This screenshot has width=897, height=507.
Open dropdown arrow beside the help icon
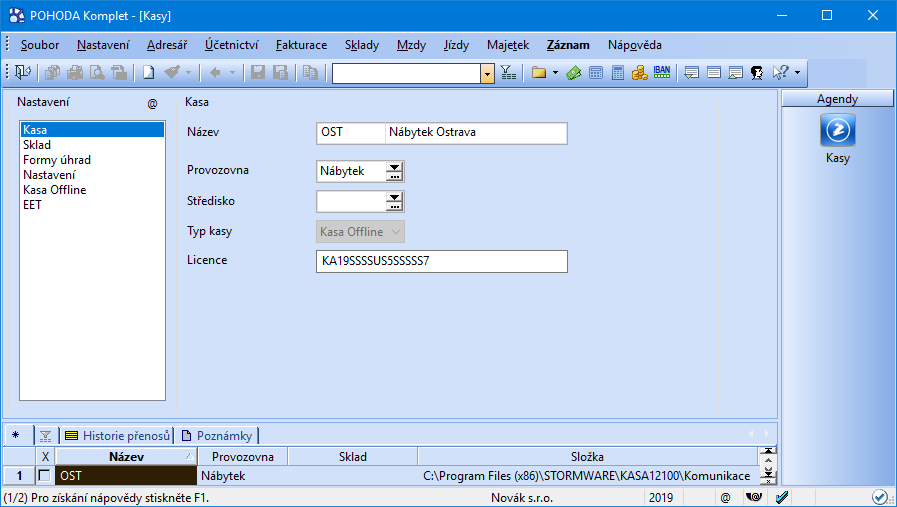797,73
